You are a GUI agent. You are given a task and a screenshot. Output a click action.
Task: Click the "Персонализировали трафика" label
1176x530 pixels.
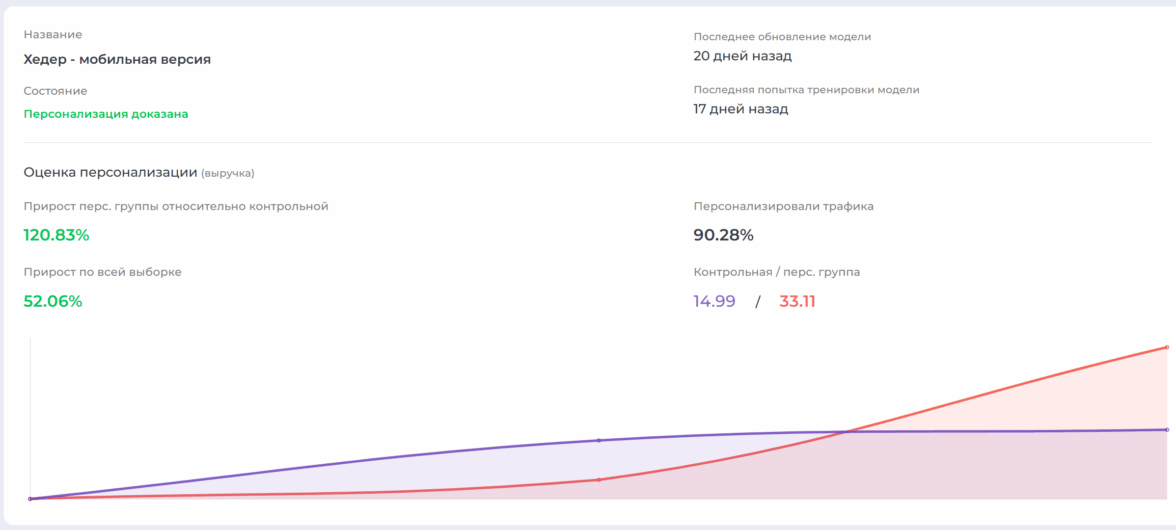click(783, 206)
